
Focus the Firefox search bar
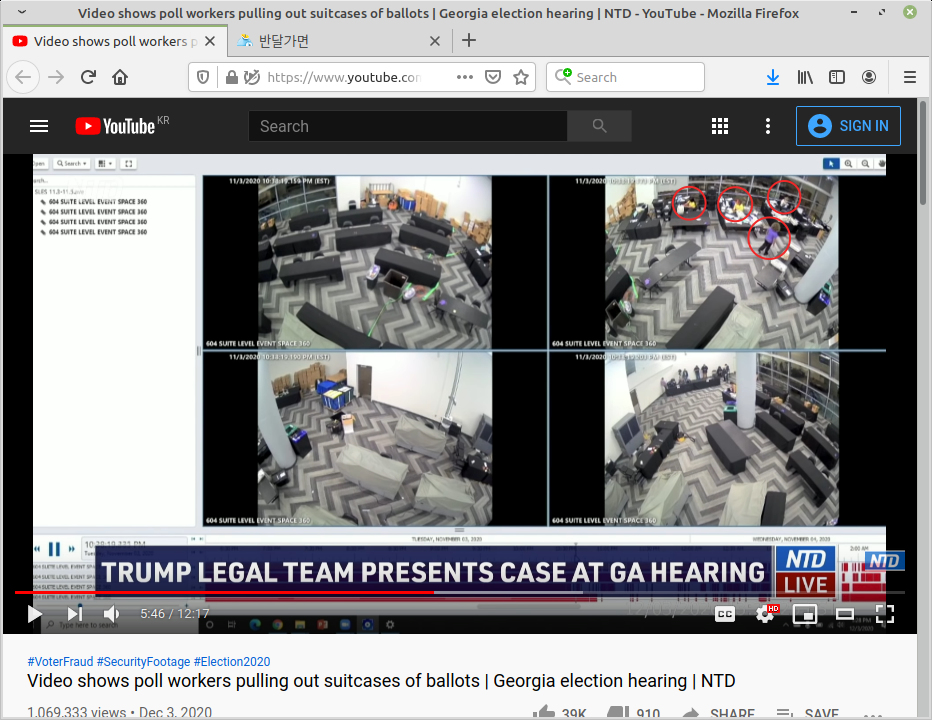625,77
